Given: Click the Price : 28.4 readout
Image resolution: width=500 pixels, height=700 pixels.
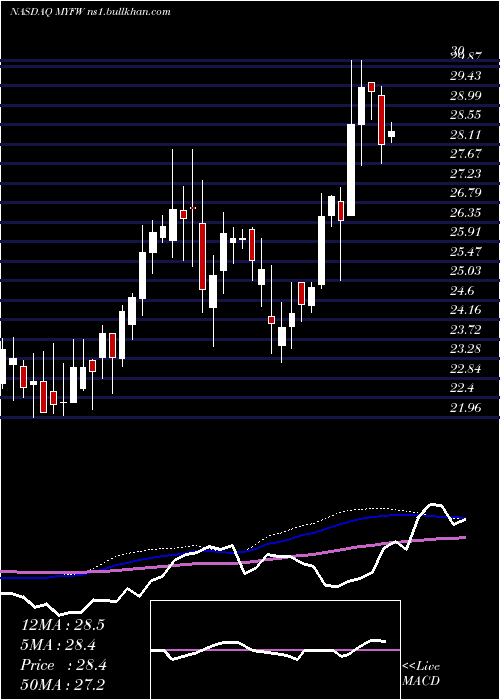Looking at the screenshot, I should tap(62, 665).
